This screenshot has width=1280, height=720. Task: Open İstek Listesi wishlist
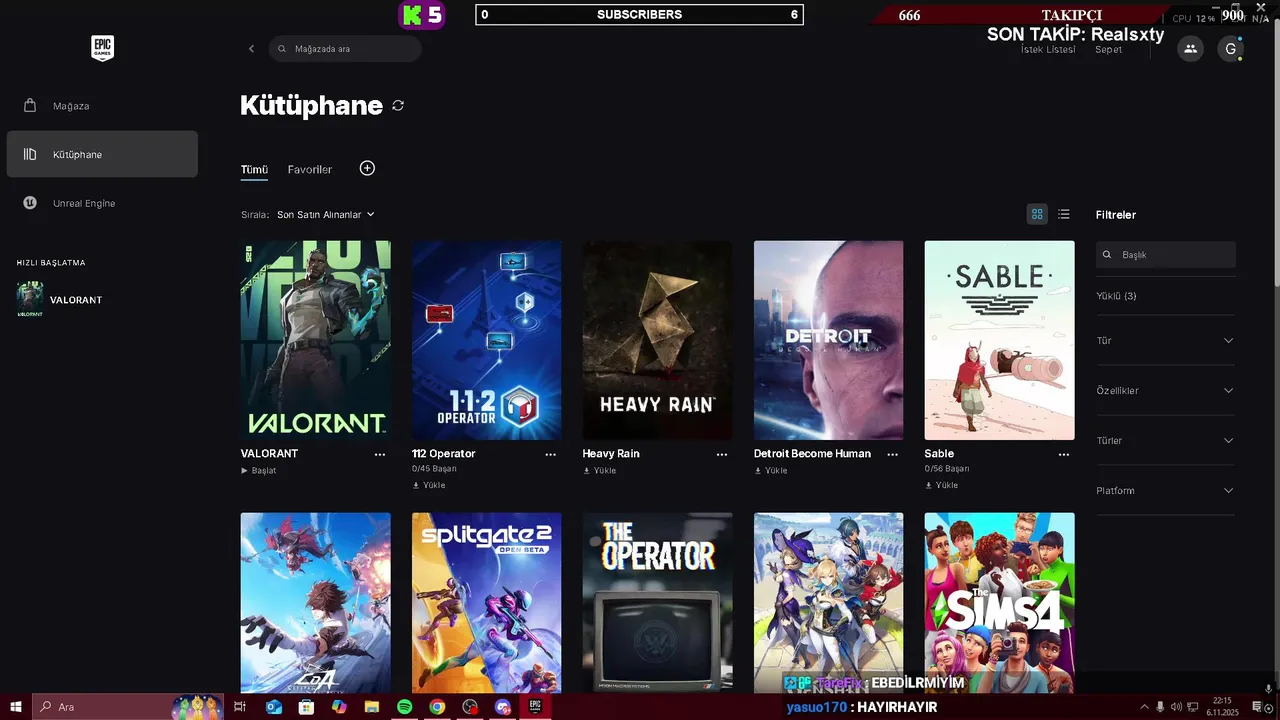coord(1048,50)
